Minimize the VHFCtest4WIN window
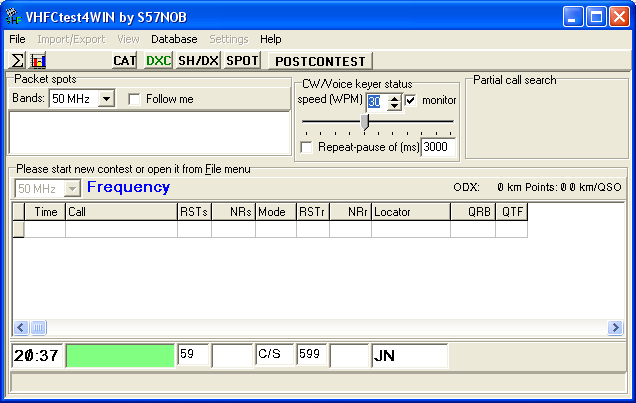The image size is (636, 403). [572, 17]
